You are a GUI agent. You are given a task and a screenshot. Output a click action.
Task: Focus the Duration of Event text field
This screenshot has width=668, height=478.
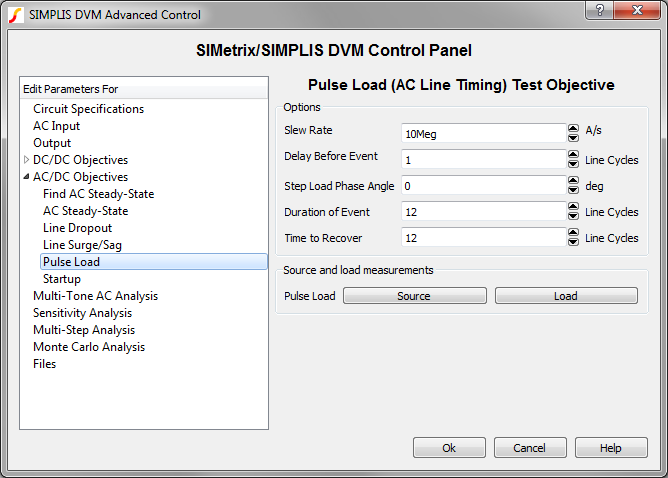pyautogui.click(x=483, y=211)
